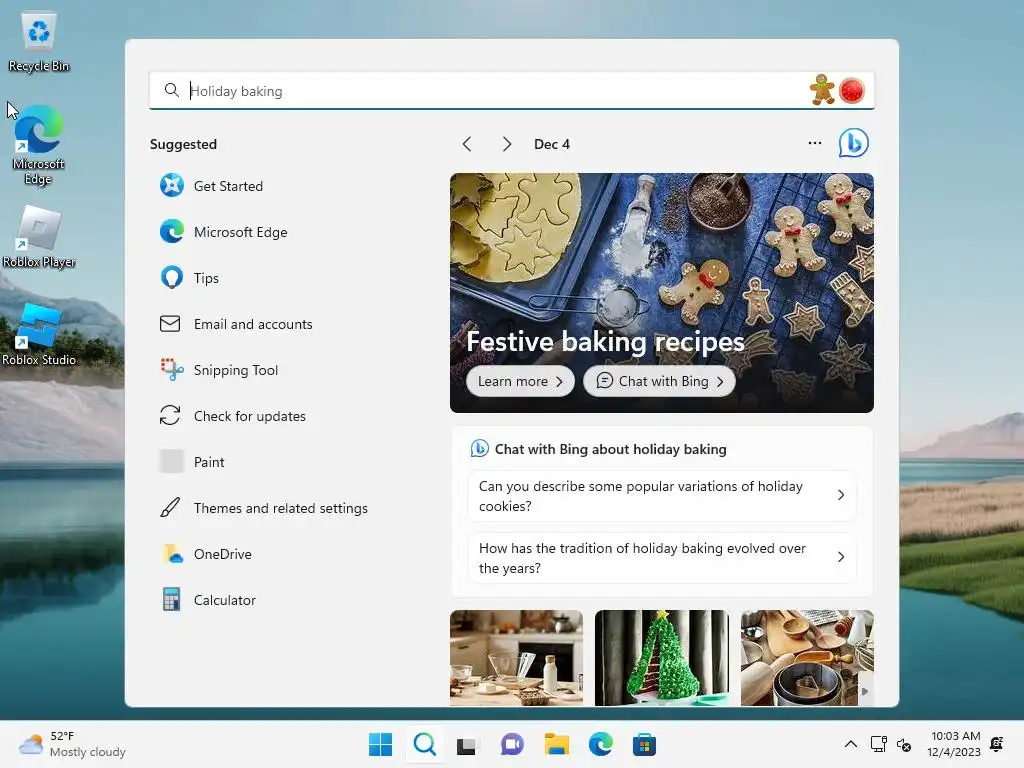Select the Recycle Bin desktop icon
This screenshot has height=768, width=1024.
[39, 43]
